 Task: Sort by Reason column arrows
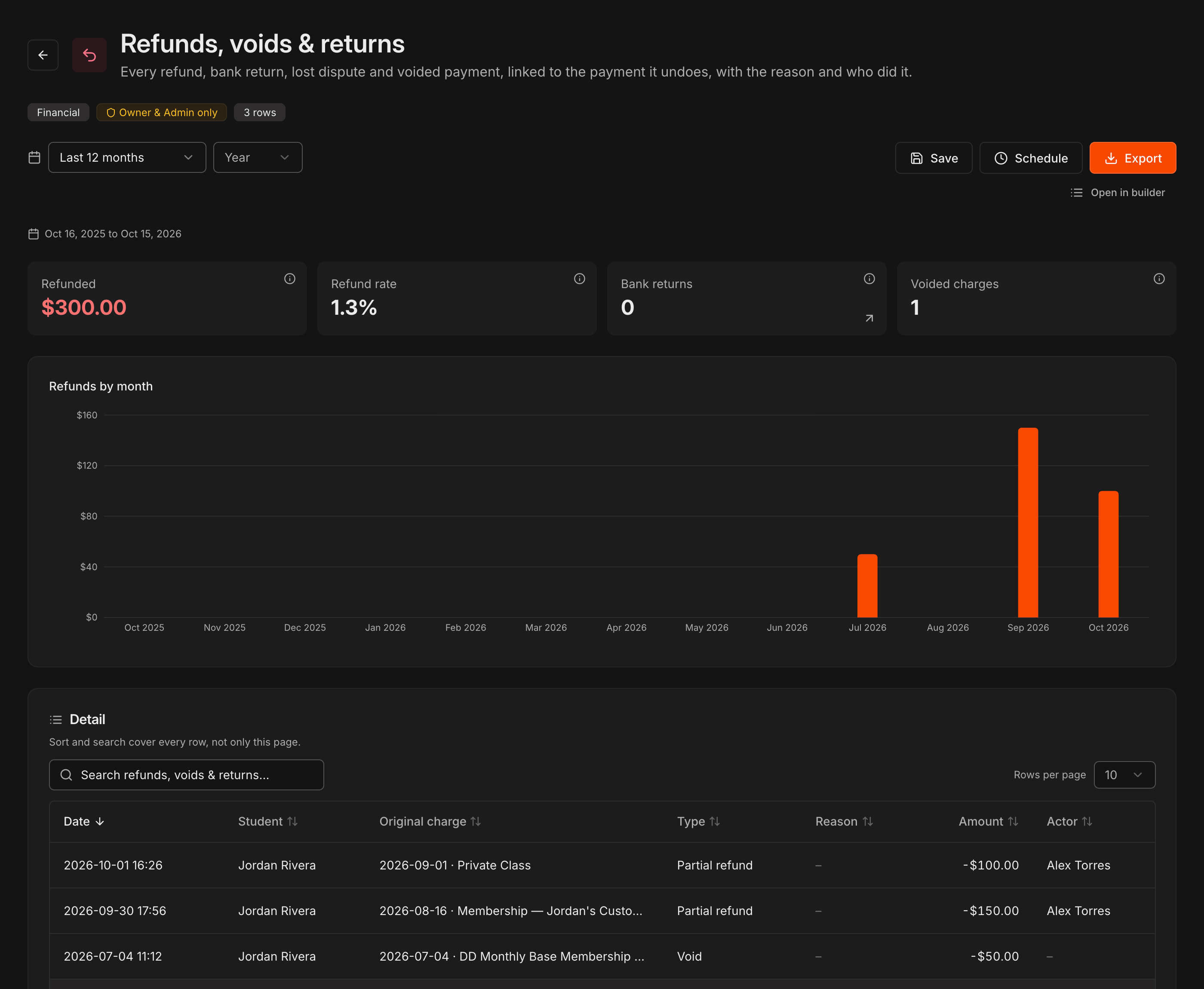(867, 821)
